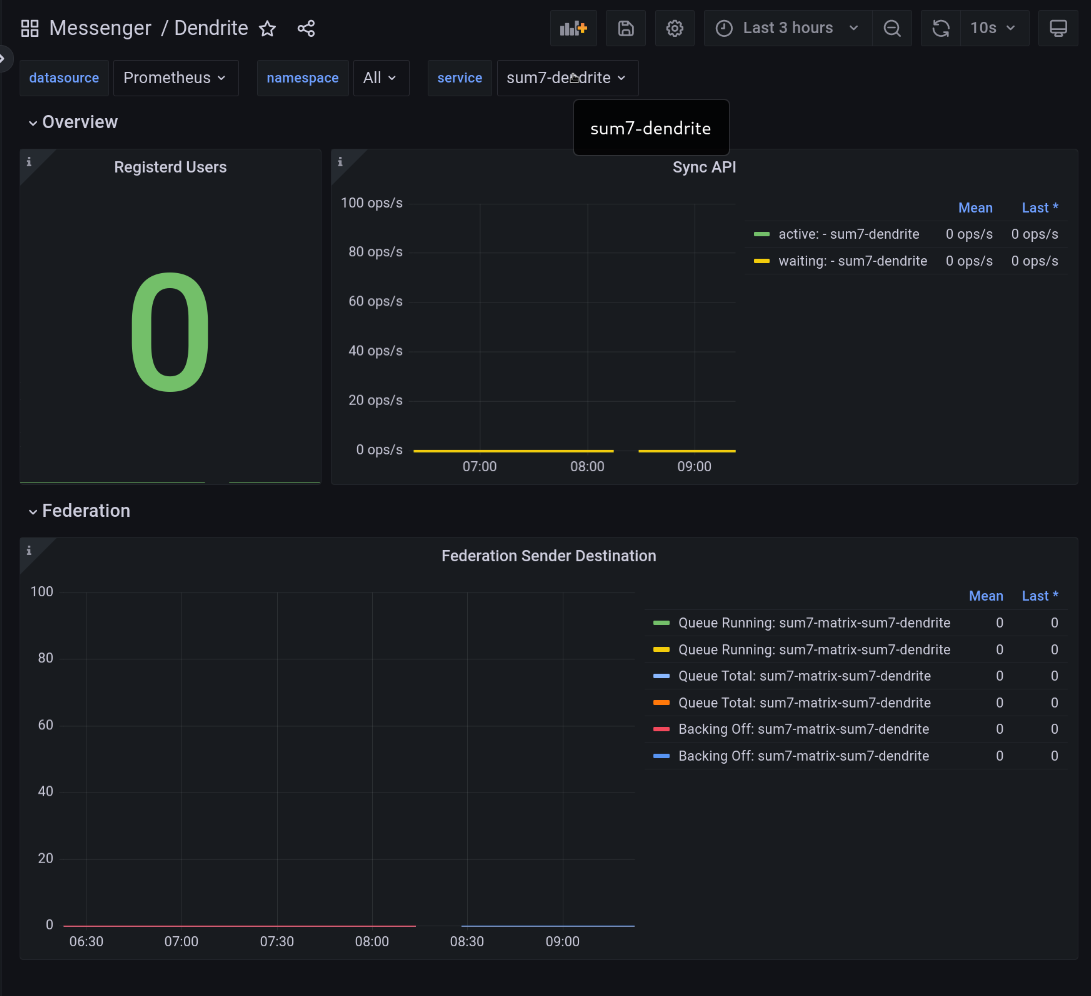Click the save dashboard icon

pyautogui.click(x=625, y=28)
